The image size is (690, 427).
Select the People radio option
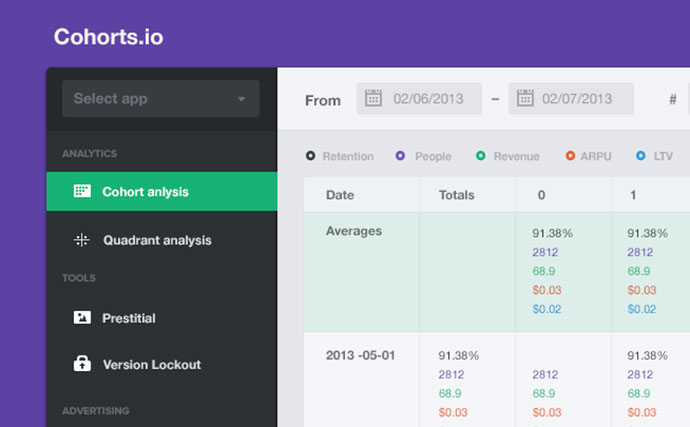(400, 156)
